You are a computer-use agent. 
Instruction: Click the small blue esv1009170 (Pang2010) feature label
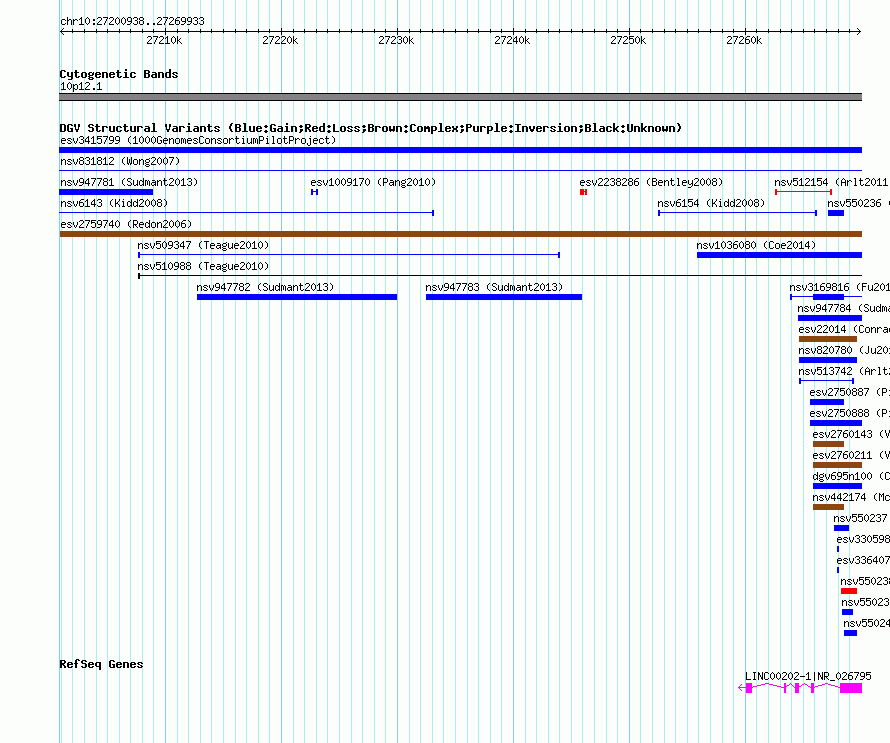click(373, 182)
